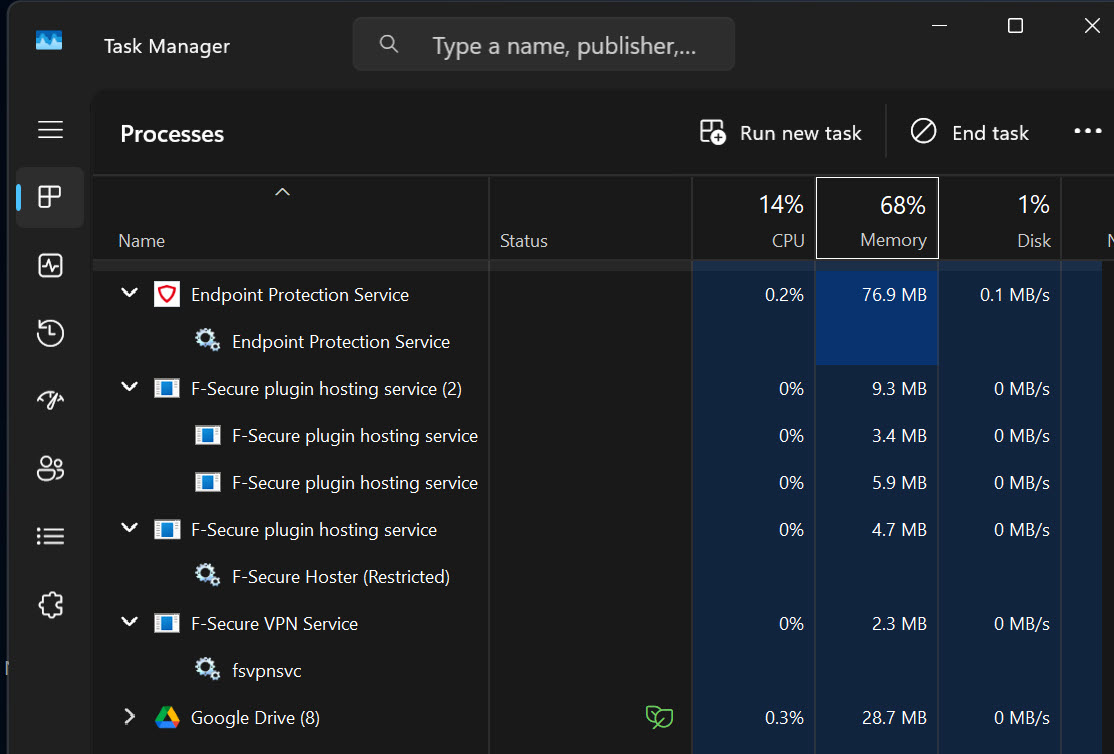Click the Google Drive app icon
This screenshot has width=1114, height=754.
point(167,717)
